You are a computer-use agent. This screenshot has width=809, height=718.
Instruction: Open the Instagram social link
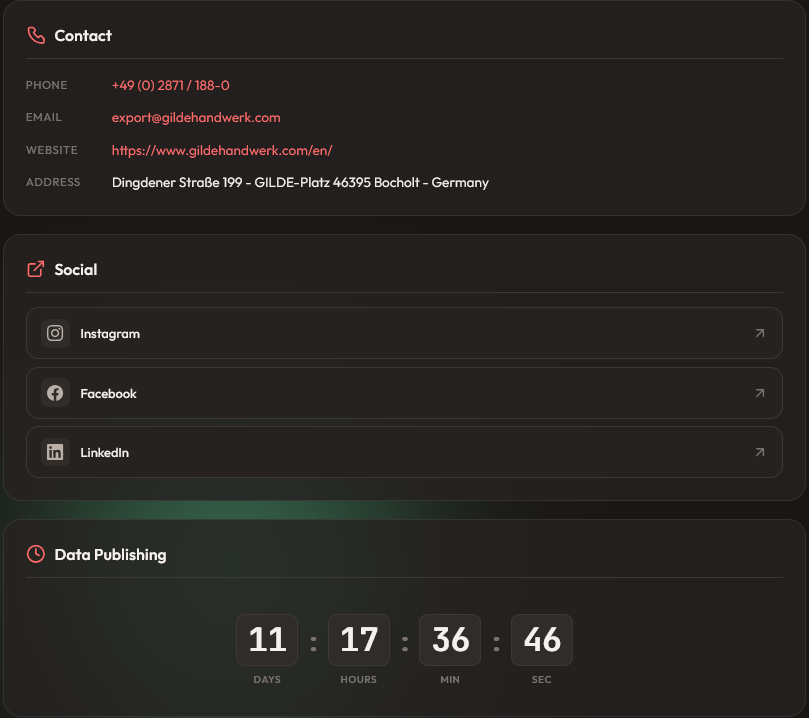tap(404, 333)
